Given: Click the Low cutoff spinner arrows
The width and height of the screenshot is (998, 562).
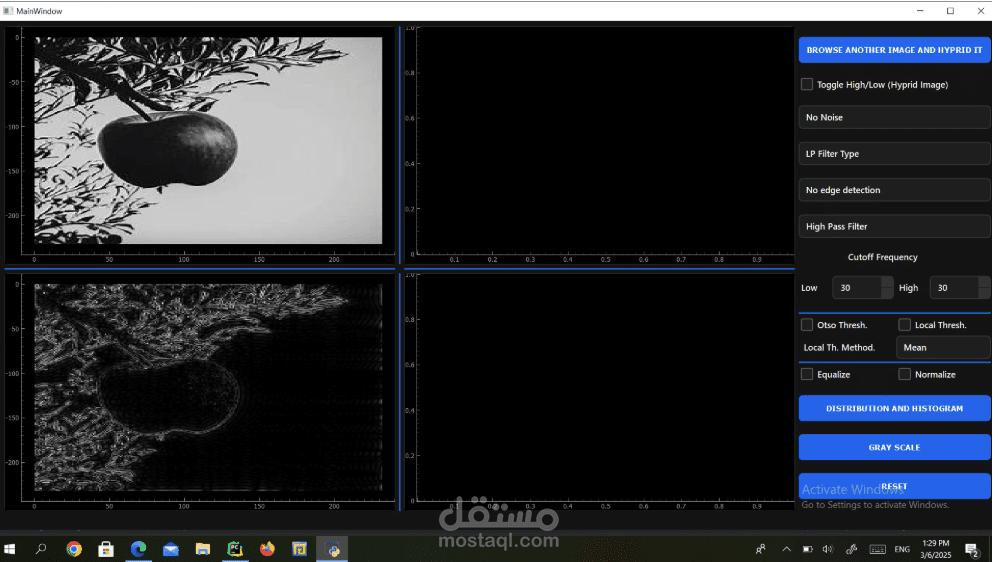Looking at the screenshot, I should click(887, 288).
